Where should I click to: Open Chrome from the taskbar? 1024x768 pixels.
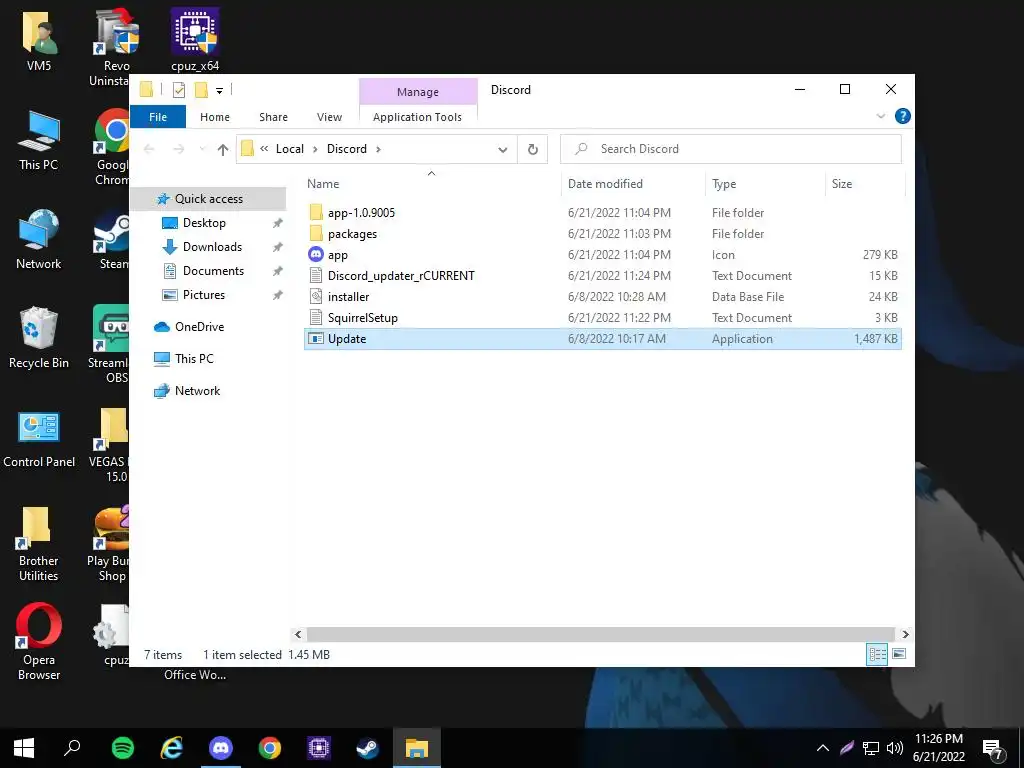click(270, 748)
